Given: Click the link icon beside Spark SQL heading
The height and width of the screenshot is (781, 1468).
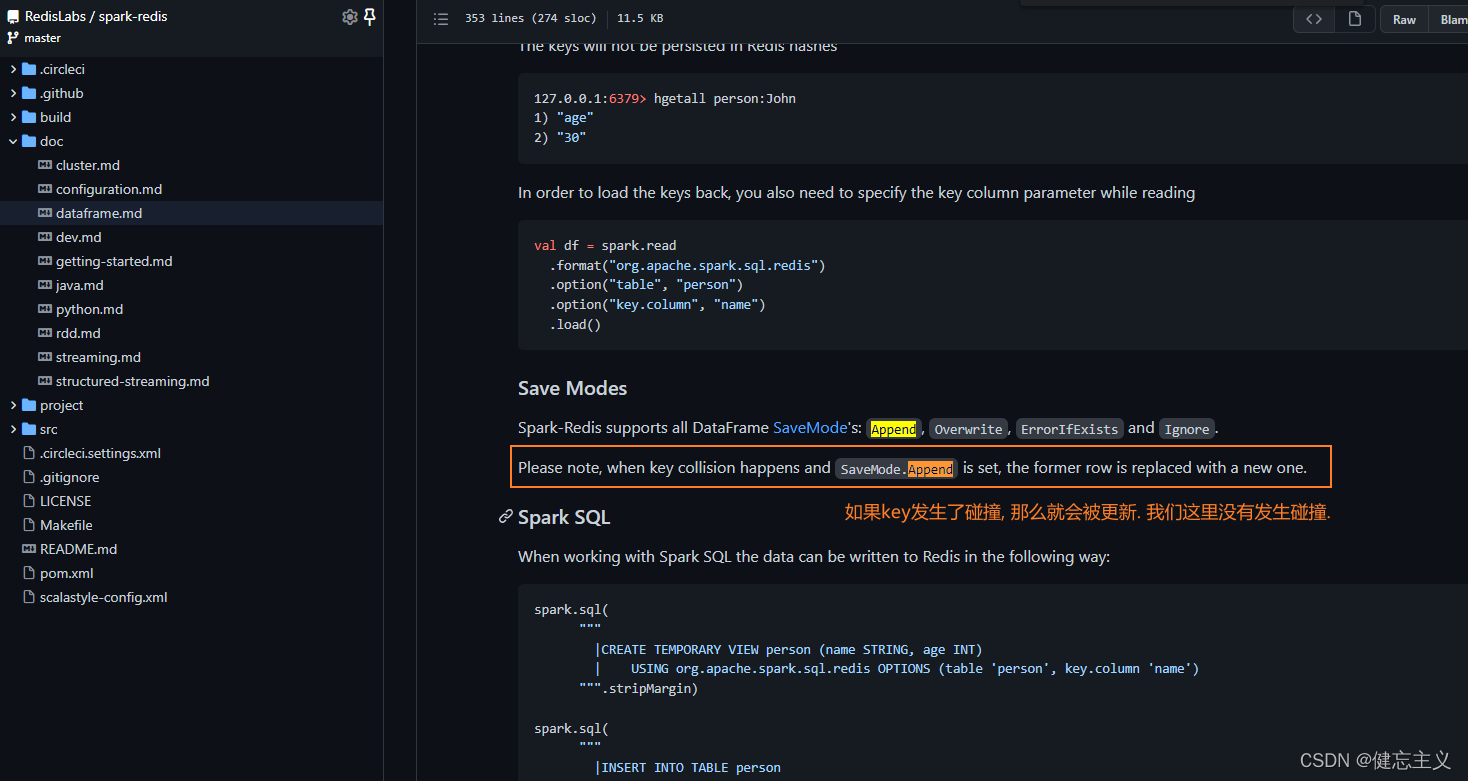Looking at the screenshot, I should [505, 517].
